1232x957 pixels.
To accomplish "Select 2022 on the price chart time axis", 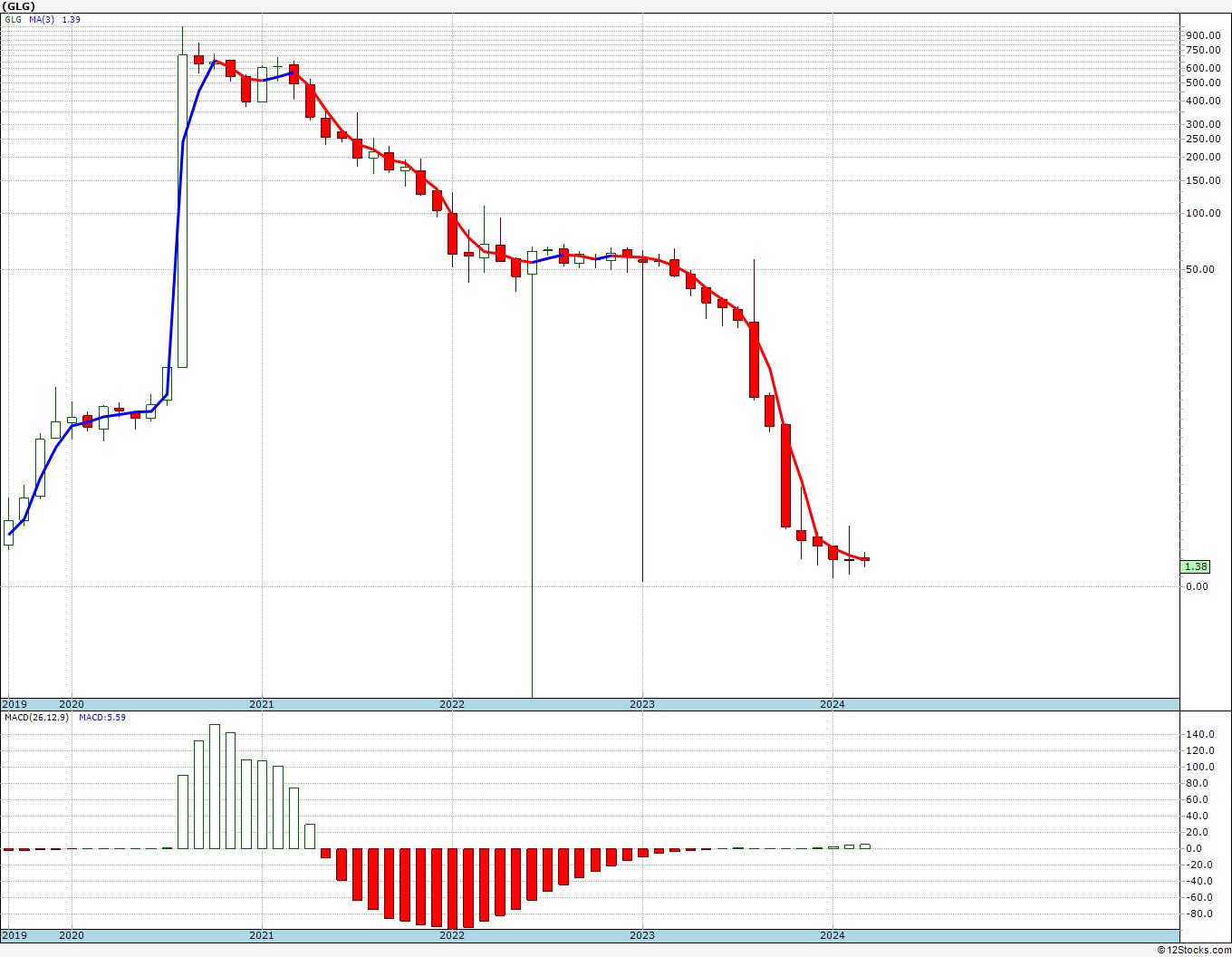I will click(451, 704).
